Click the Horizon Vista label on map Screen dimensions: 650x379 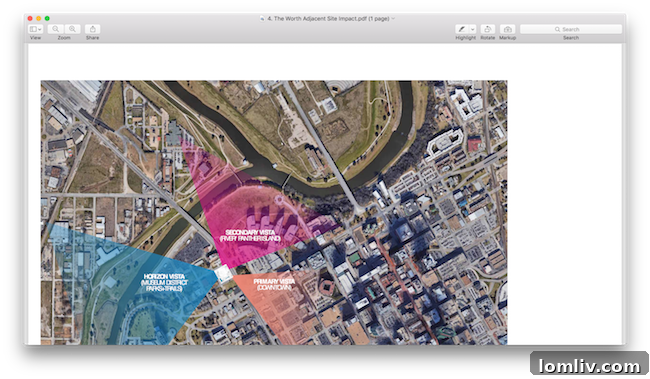coord(164,282)
